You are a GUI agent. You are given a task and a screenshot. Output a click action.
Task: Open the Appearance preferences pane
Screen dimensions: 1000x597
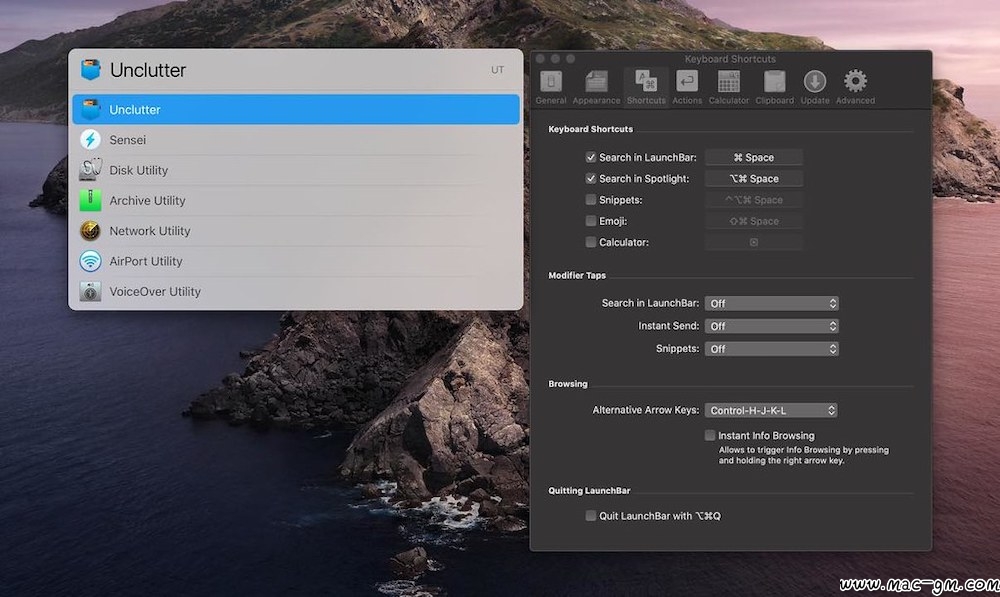596,87
